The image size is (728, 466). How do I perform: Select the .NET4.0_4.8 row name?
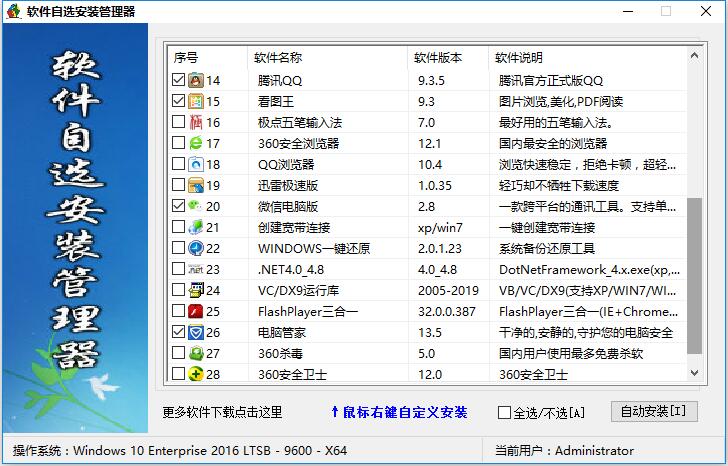(291, 270)
